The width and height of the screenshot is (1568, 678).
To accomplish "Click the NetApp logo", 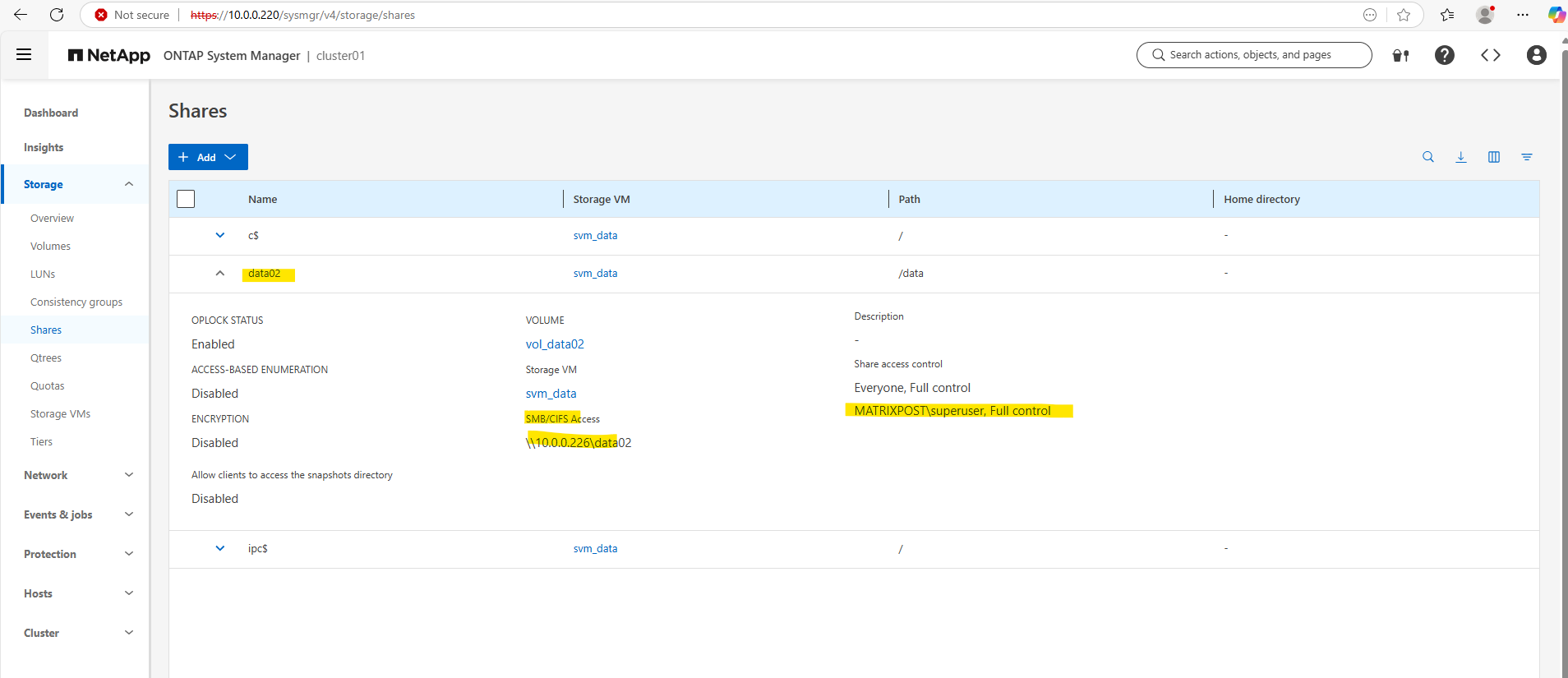I will tap(109, 55).
